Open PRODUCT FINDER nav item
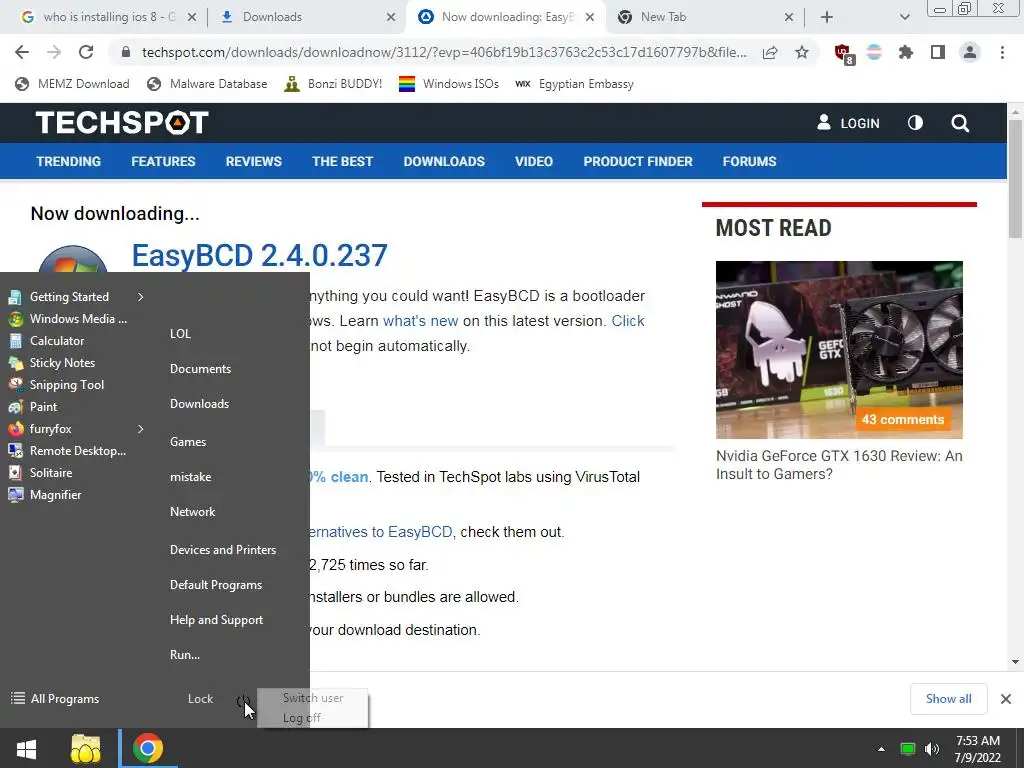This screenshot has height=768, width=1024. [637, 161]
